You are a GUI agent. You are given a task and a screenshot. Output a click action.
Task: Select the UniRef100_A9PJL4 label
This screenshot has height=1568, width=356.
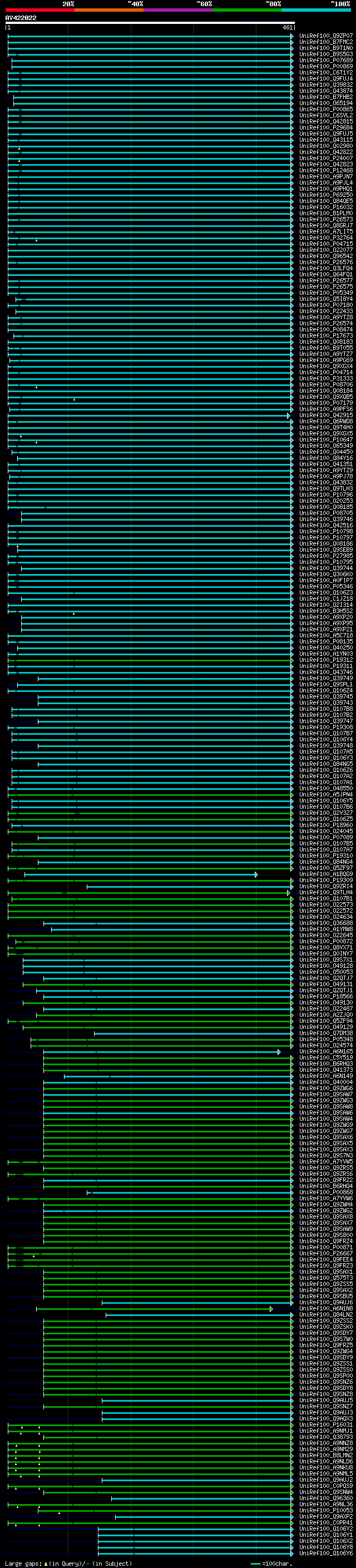(325, 182)
